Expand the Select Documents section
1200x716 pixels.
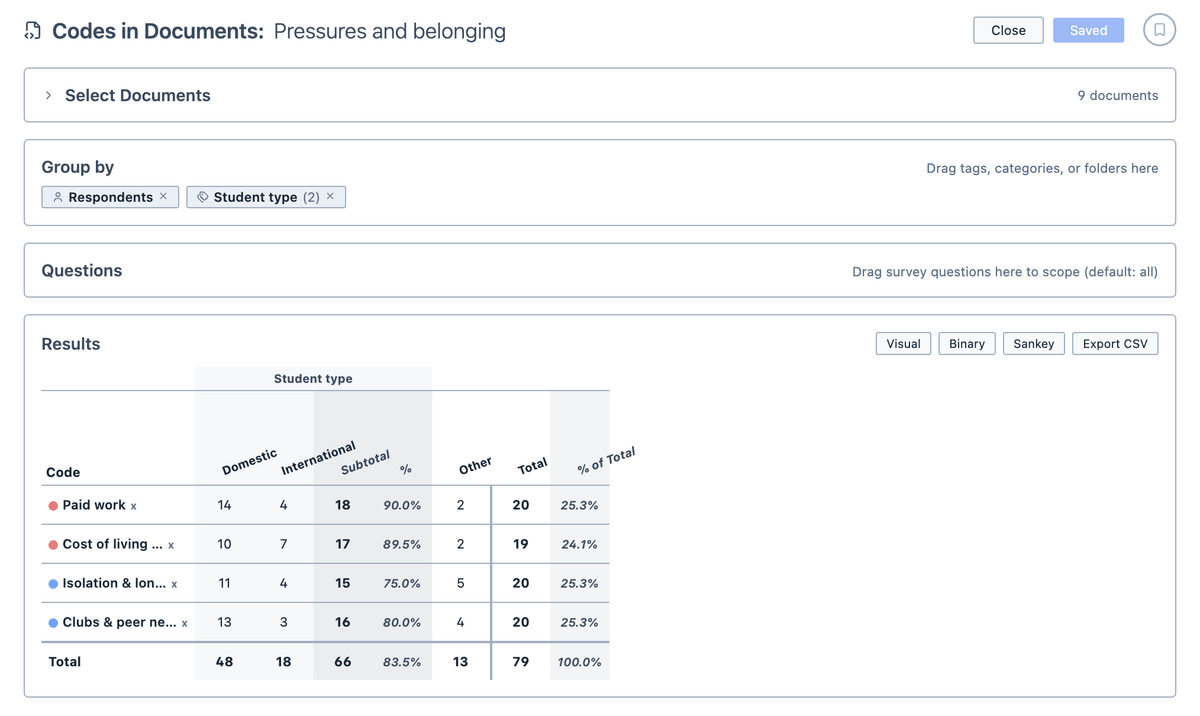click(48, 95)
